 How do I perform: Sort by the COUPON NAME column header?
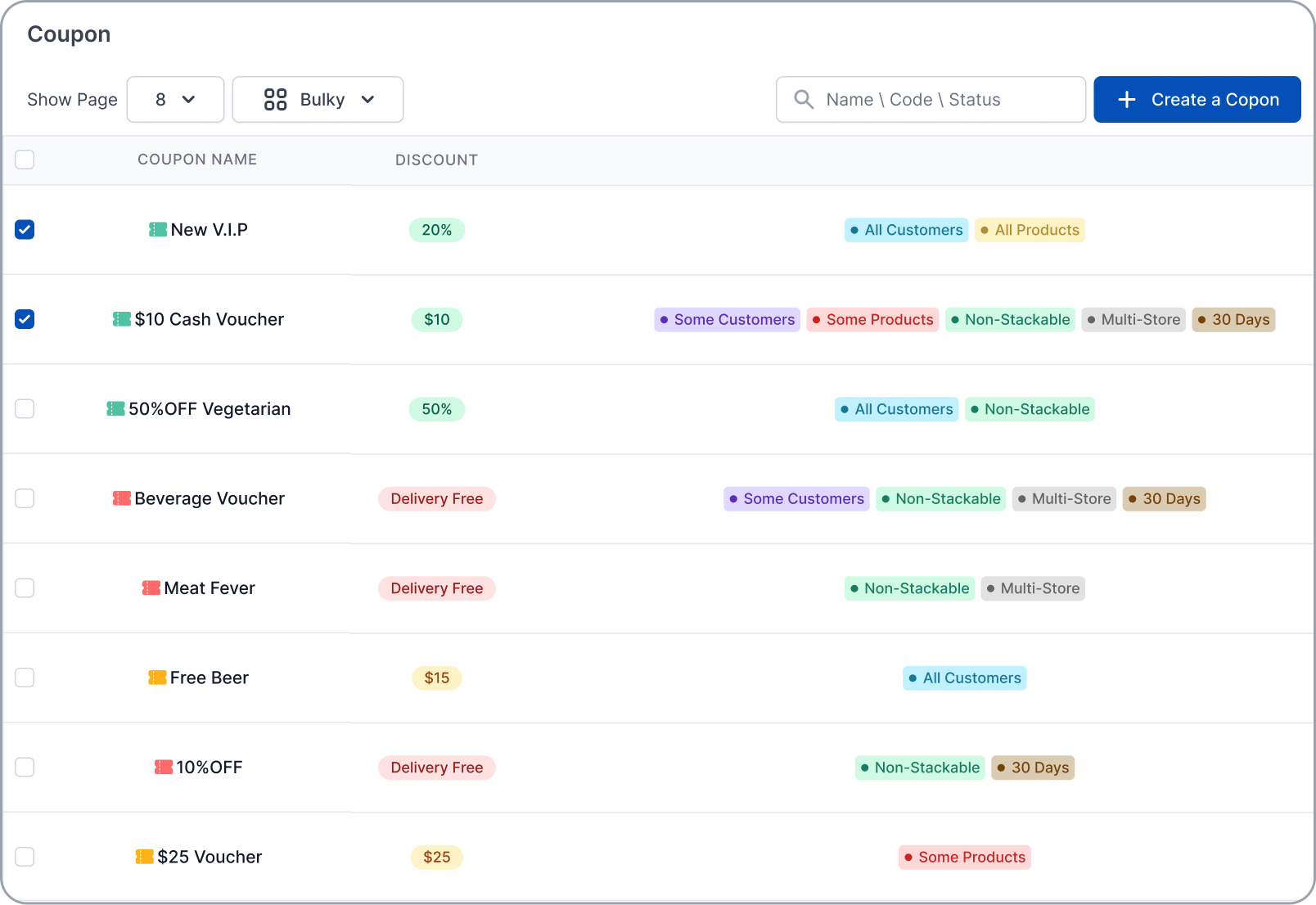tap(197, 160)
